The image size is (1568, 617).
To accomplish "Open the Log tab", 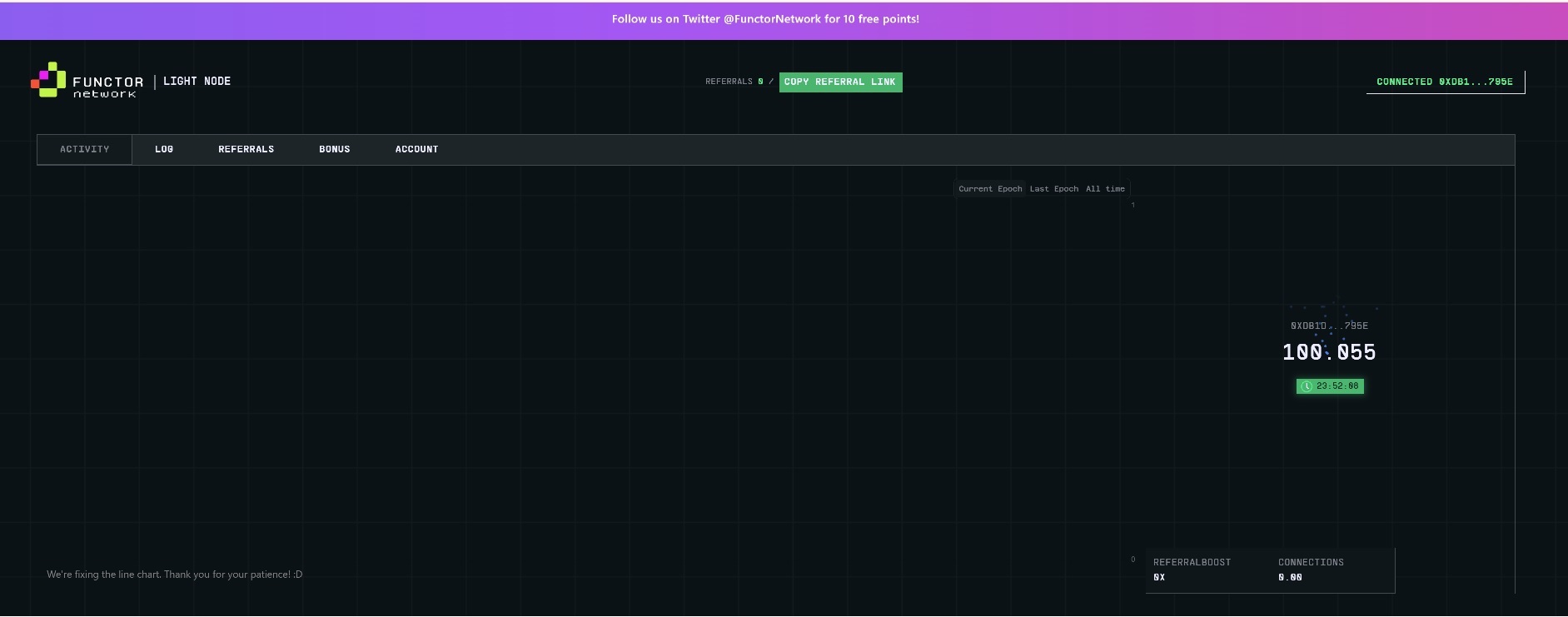I will [164, 150].
